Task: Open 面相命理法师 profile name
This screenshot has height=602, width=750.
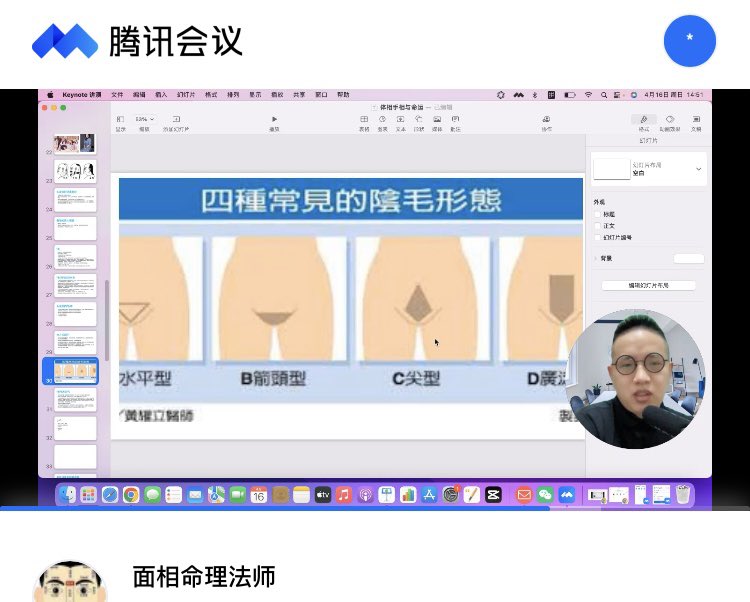Action: pyautogui.click(x=204, y=577)
